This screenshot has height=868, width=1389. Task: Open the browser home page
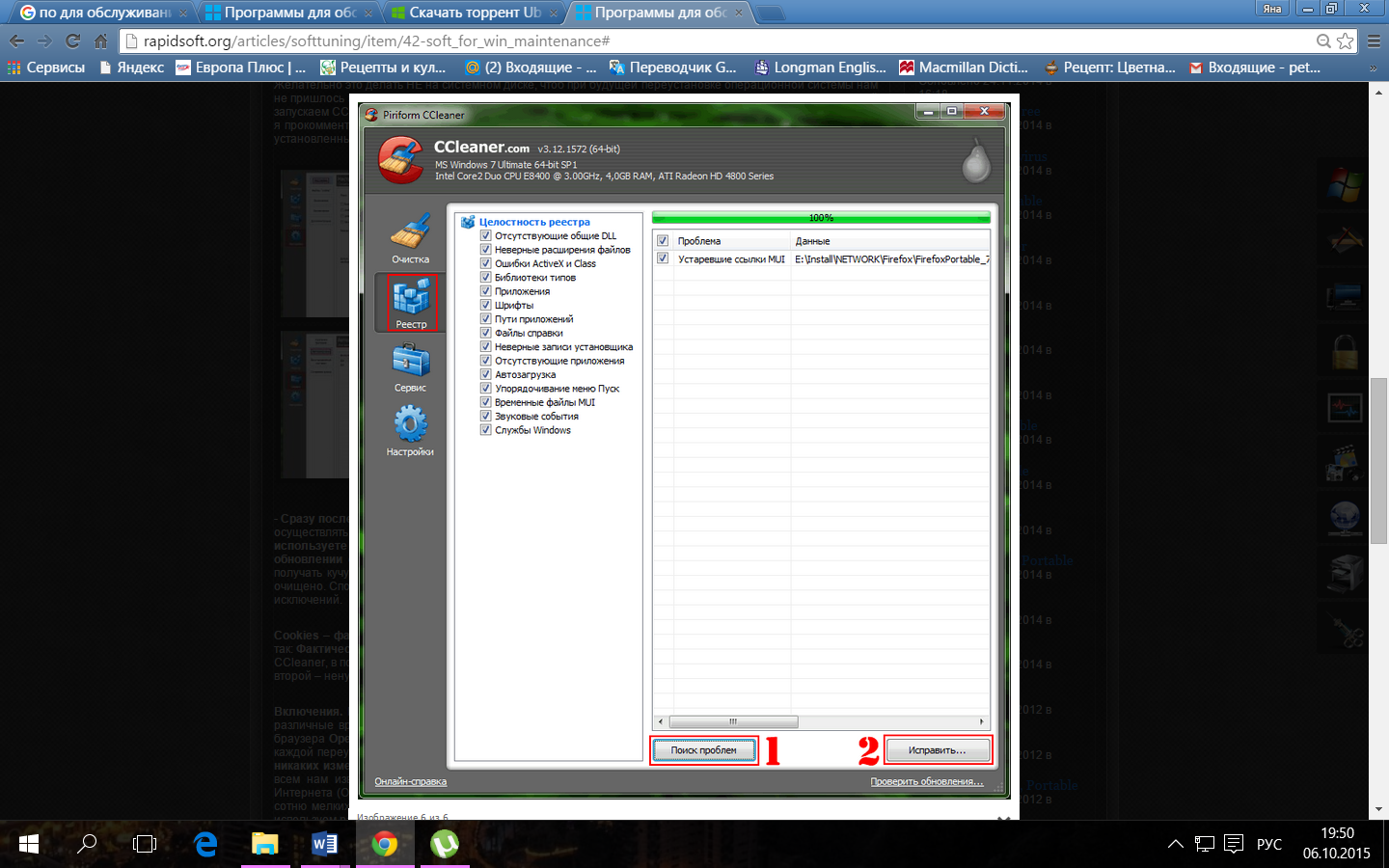(x=100, y=41)
